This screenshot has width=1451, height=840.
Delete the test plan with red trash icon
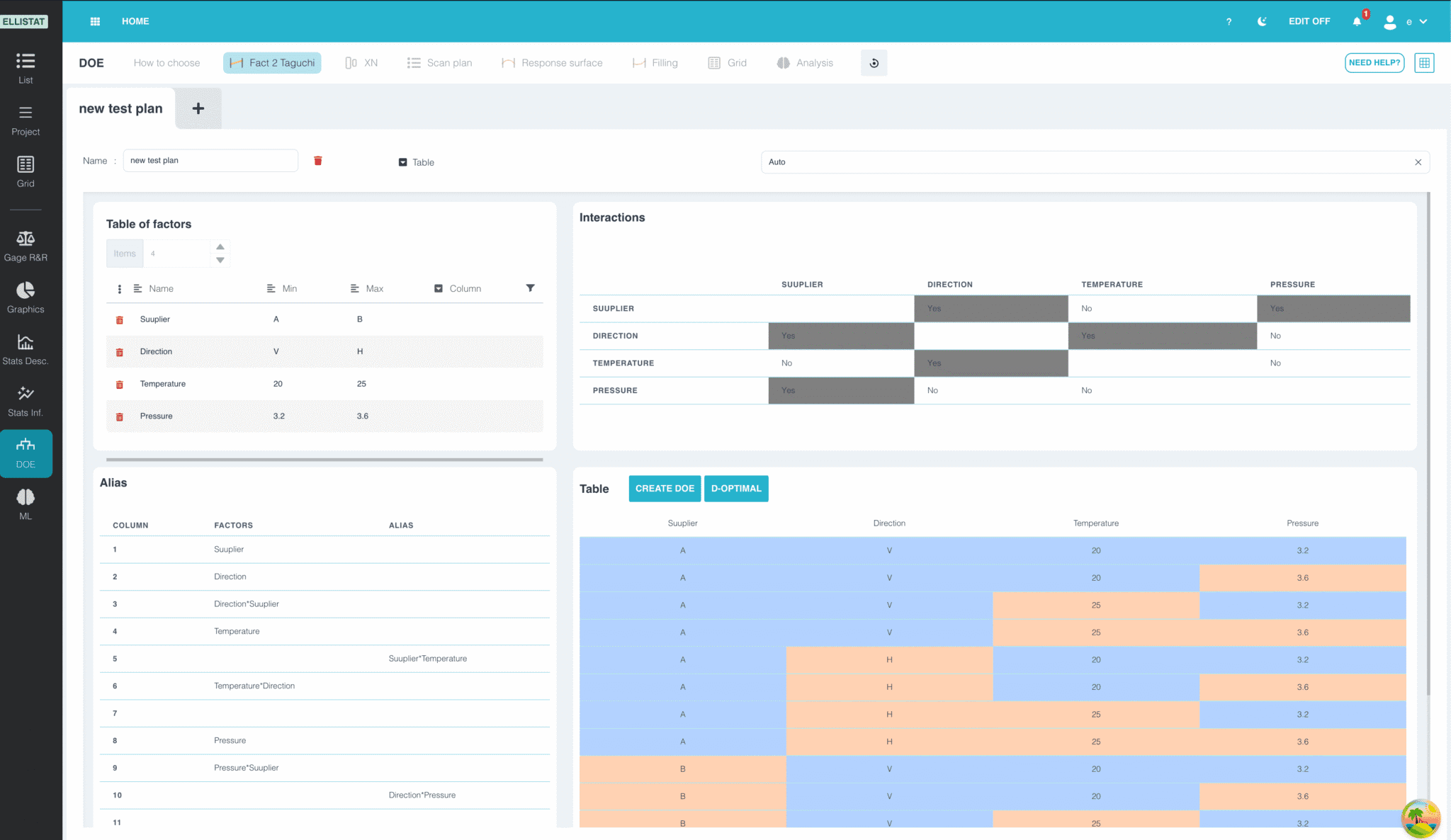[318, 161]
